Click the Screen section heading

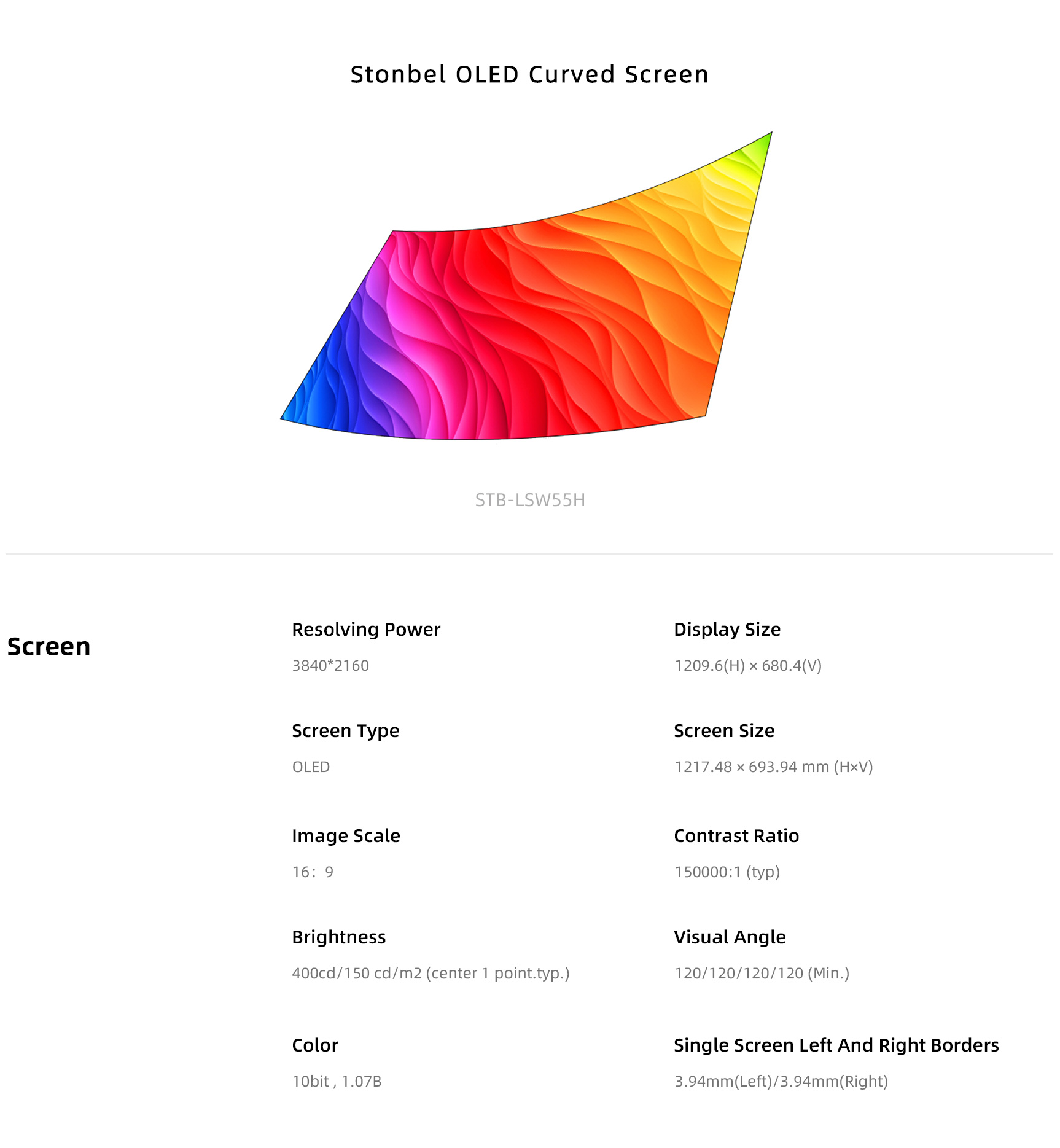click(x=49, y=646)
